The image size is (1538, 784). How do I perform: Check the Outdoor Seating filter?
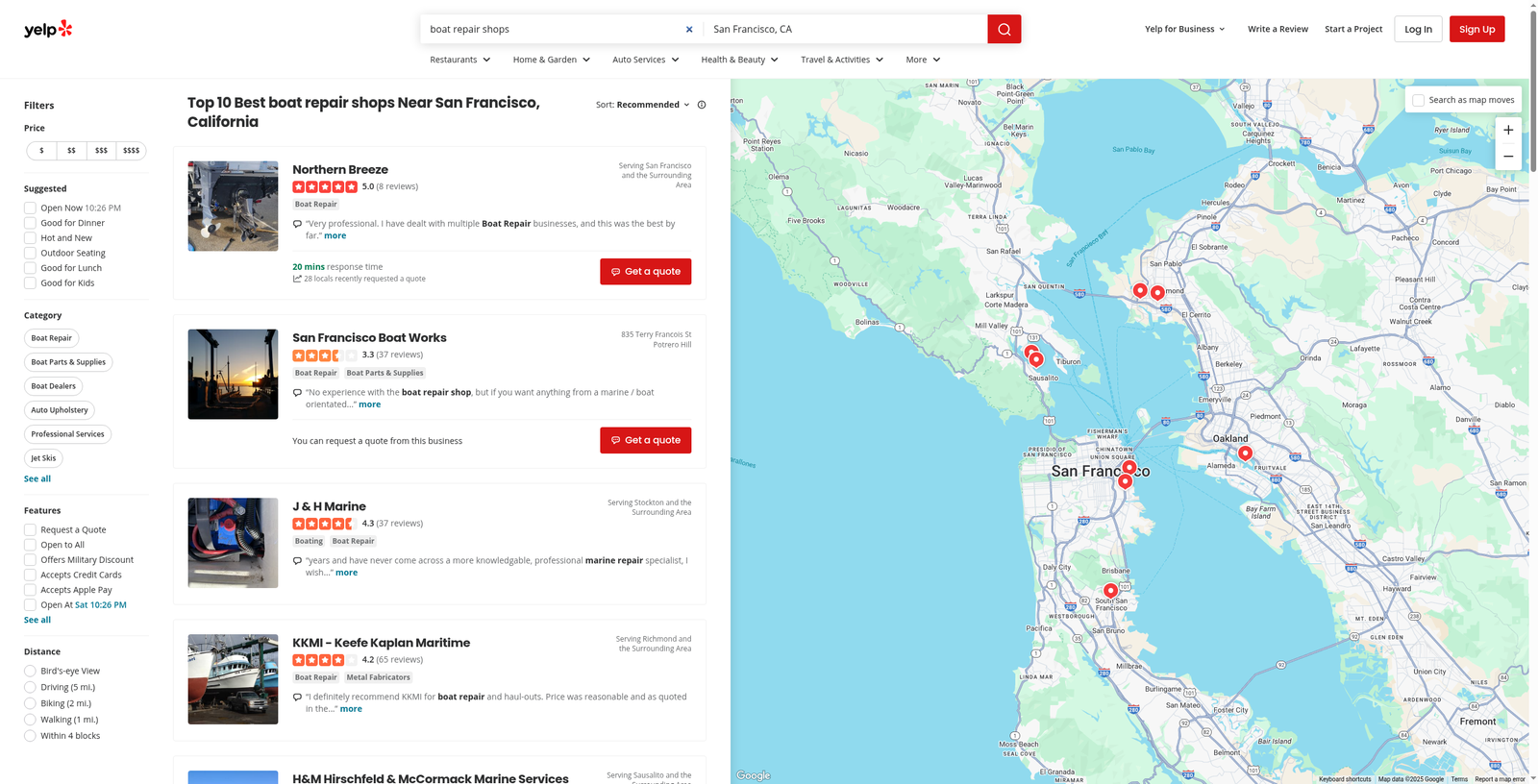pyautogui.click(x=30, y=253)
